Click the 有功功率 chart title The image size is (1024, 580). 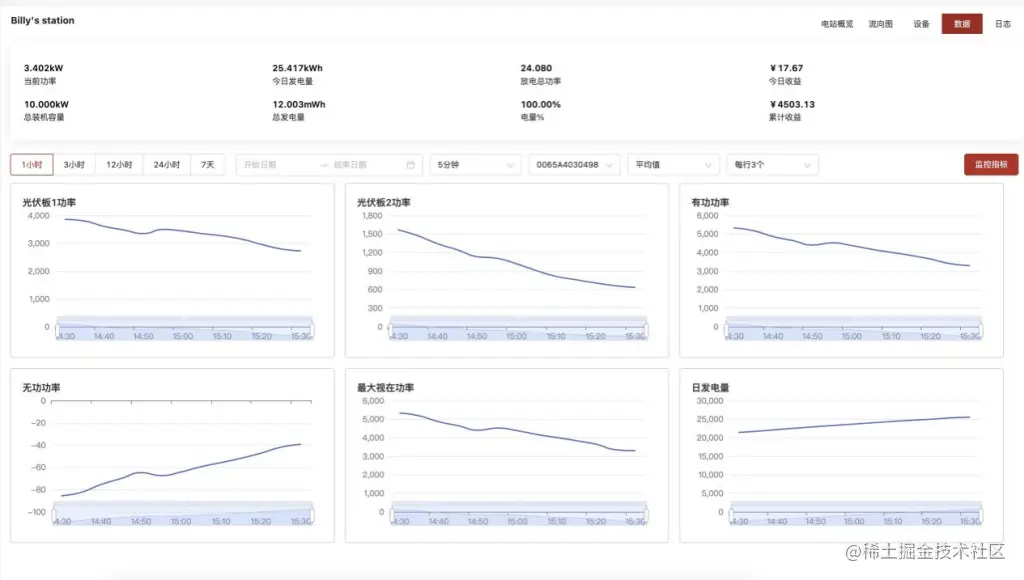(x=710, y=202)
